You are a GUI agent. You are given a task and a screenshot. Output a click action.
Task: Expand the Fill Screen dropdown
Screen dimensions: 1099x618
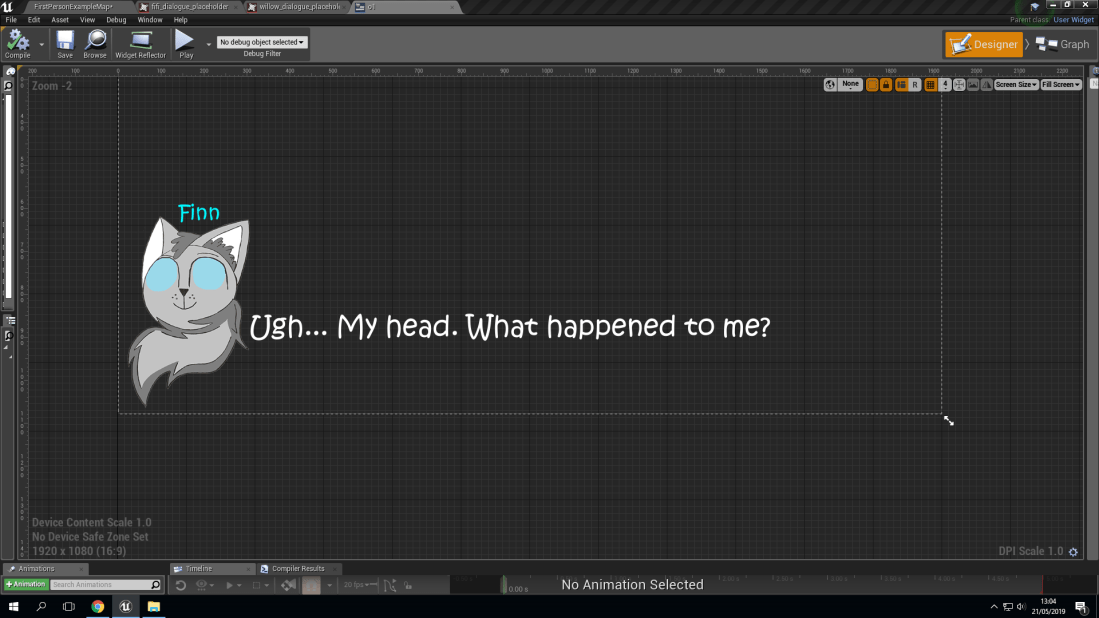pos(1061,85)
